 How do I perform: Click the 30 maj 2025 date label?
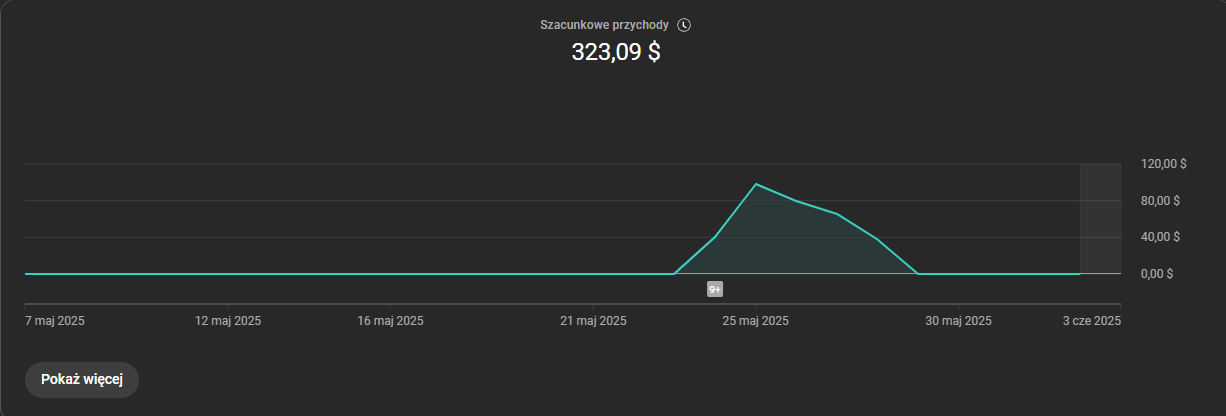(x=958, y=321)
